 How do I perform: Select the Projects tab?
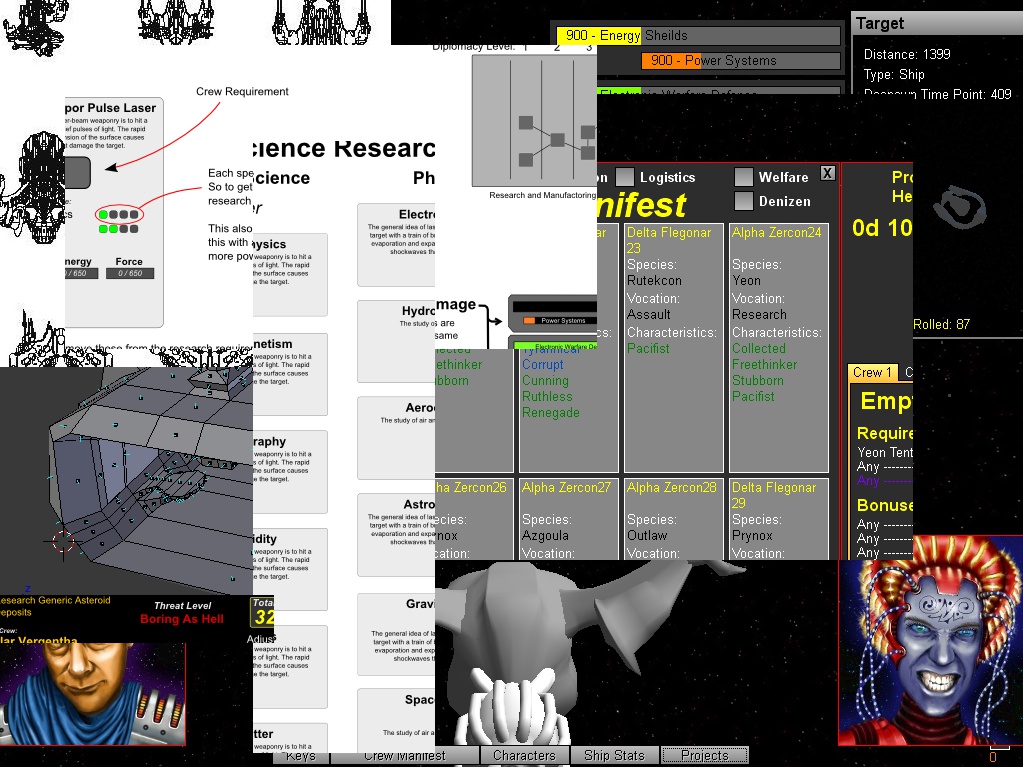705,755
